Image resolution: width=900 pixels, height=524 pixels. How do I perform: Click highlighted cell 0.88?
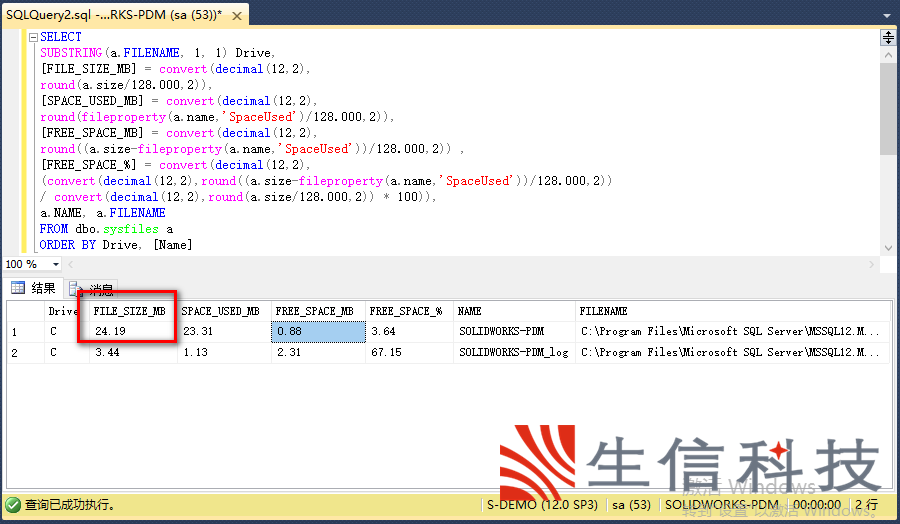click(319, 332)
